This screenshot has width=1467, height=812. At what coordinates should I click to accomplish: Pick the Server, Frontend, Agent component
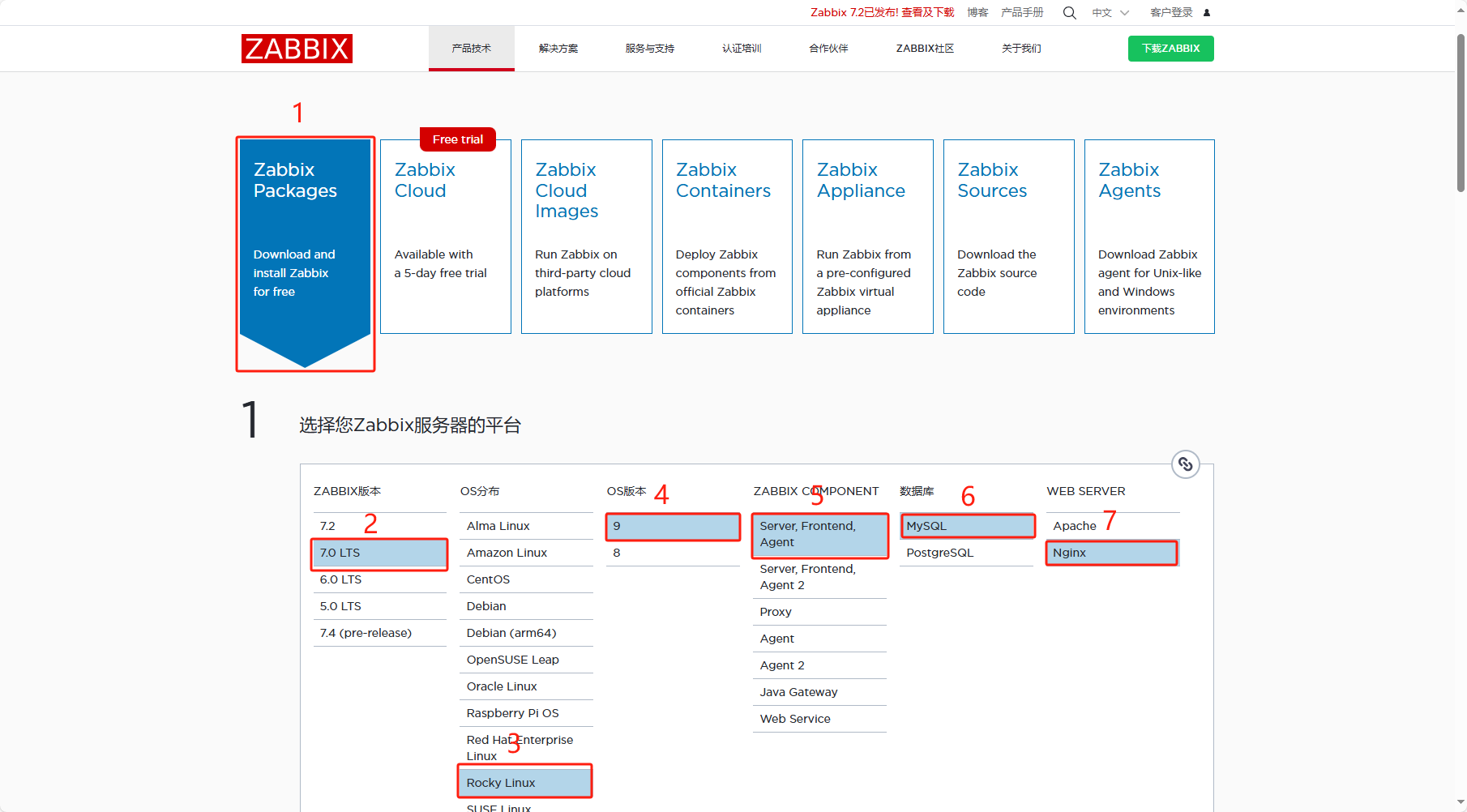pyautogui.click(x=820, y=534)
